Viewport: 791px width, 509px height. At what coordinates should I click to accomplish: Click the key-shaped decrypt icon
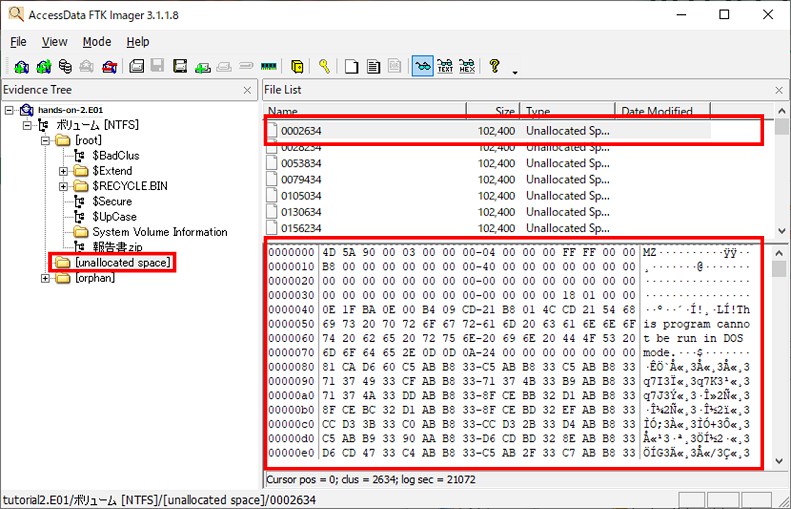coord(324,66)
